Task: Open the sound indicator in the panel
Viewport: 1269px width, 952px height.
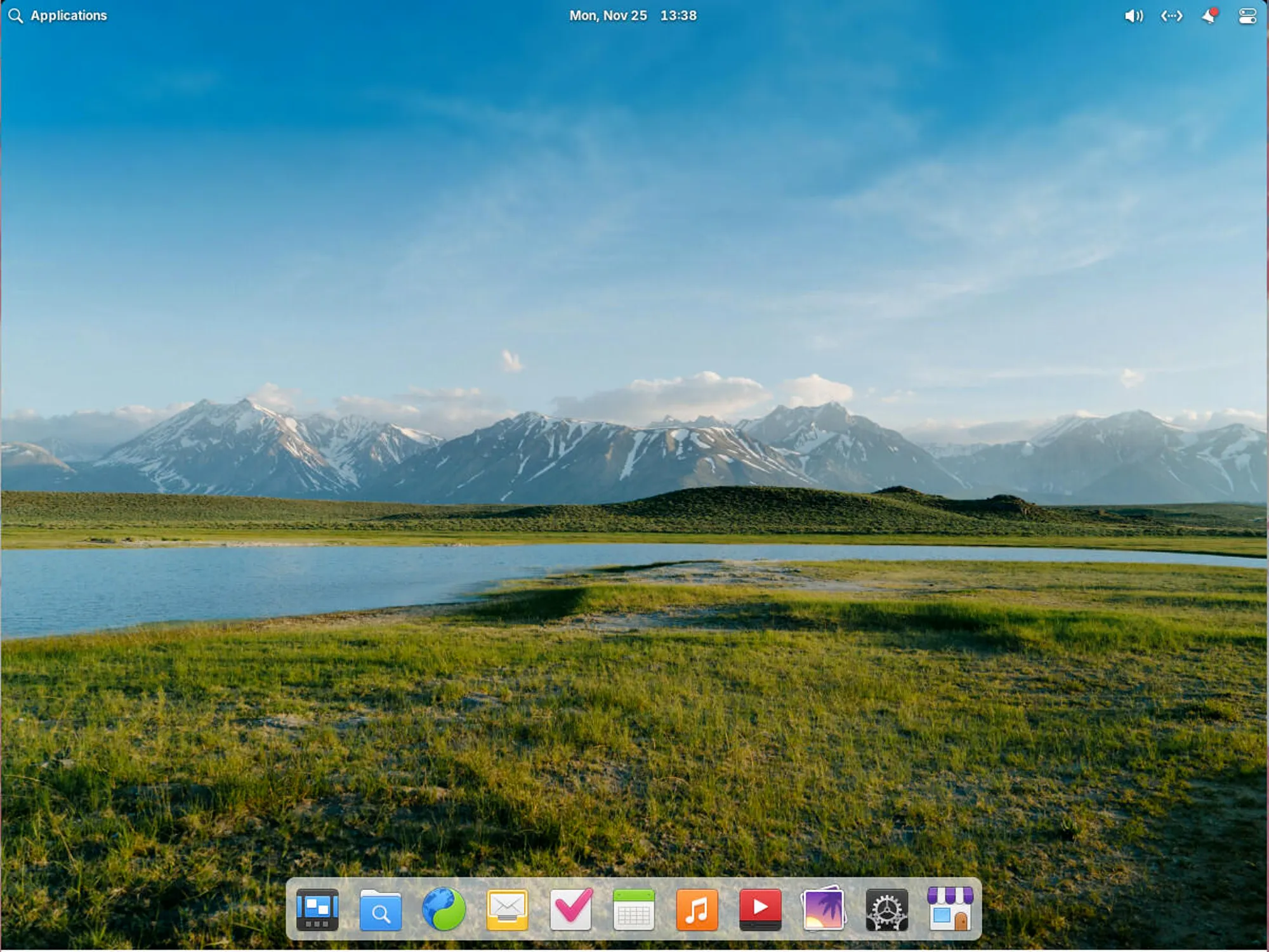Action: coord(1134,15)
